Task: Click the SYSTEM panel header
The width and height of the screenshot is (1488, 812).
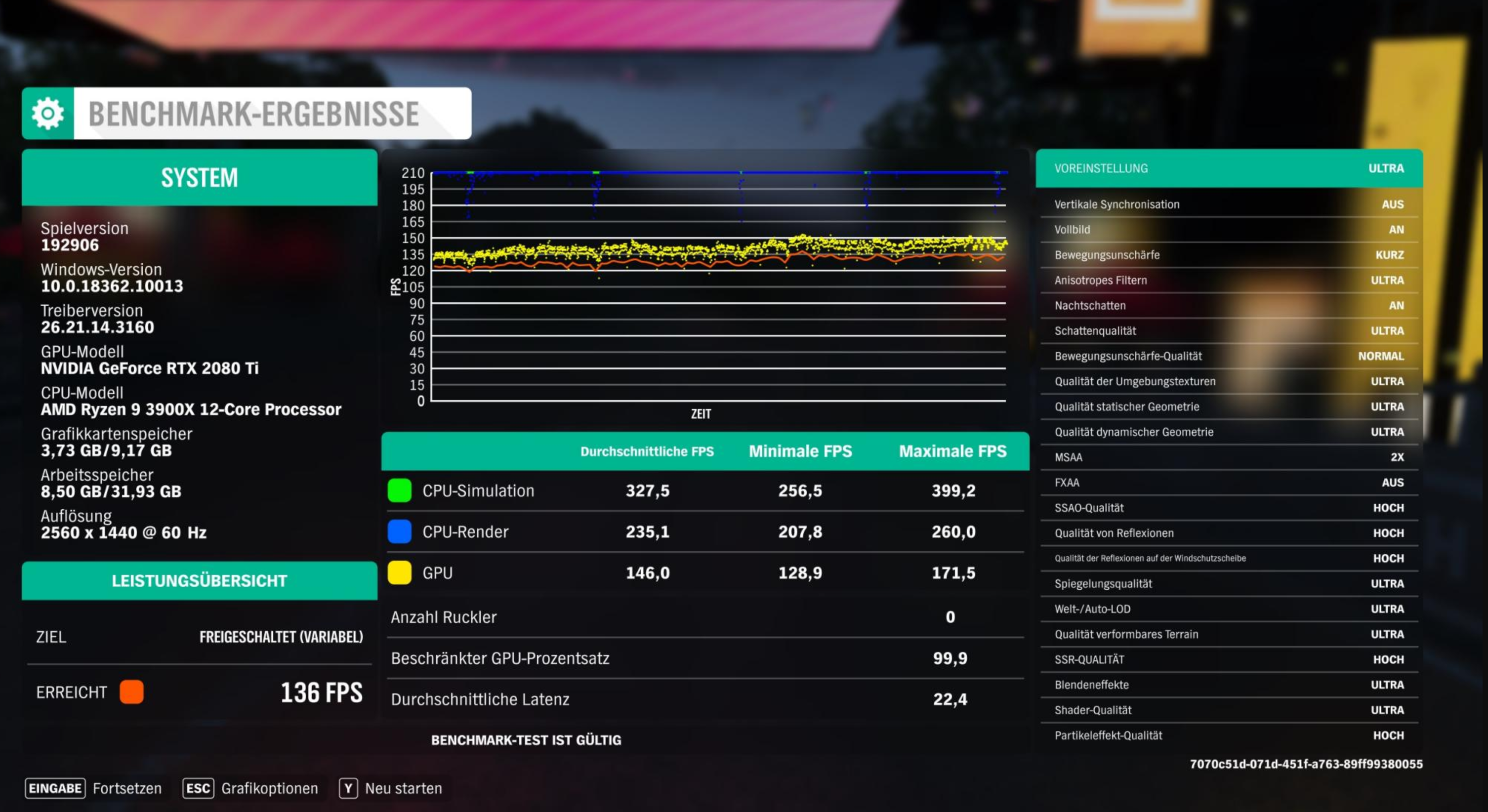Action: 199,177
